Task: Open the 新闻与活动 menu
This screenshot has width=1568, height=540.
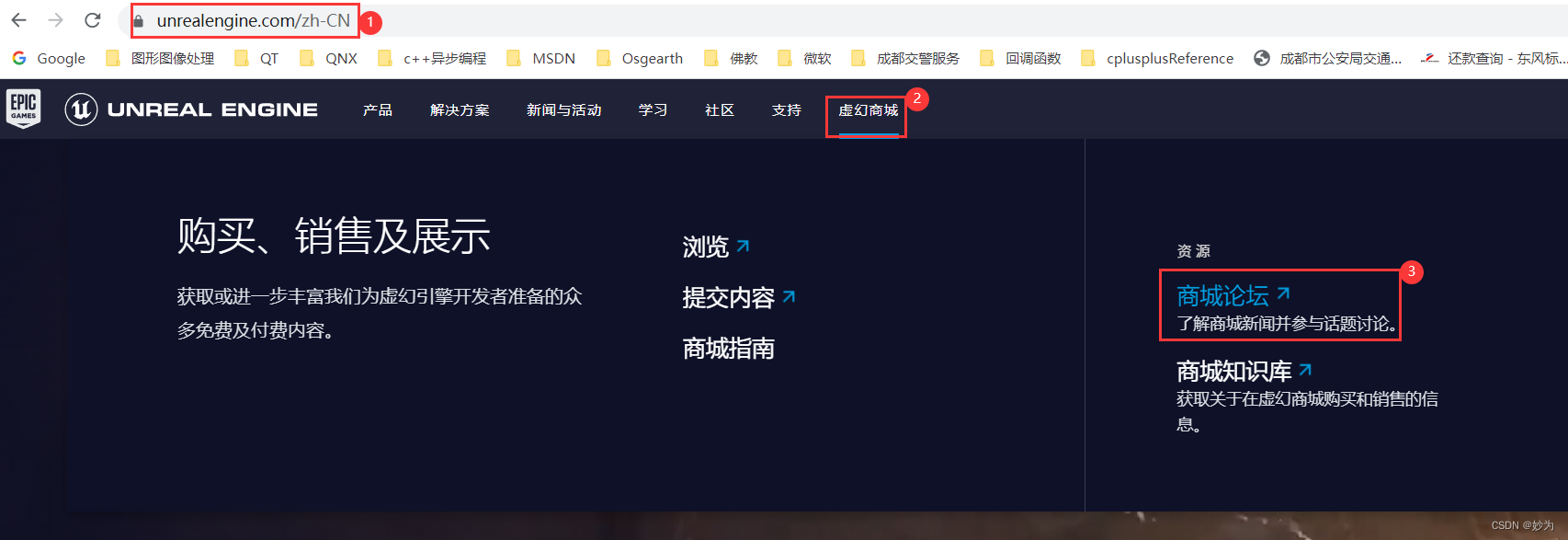Action: point(563,109)
